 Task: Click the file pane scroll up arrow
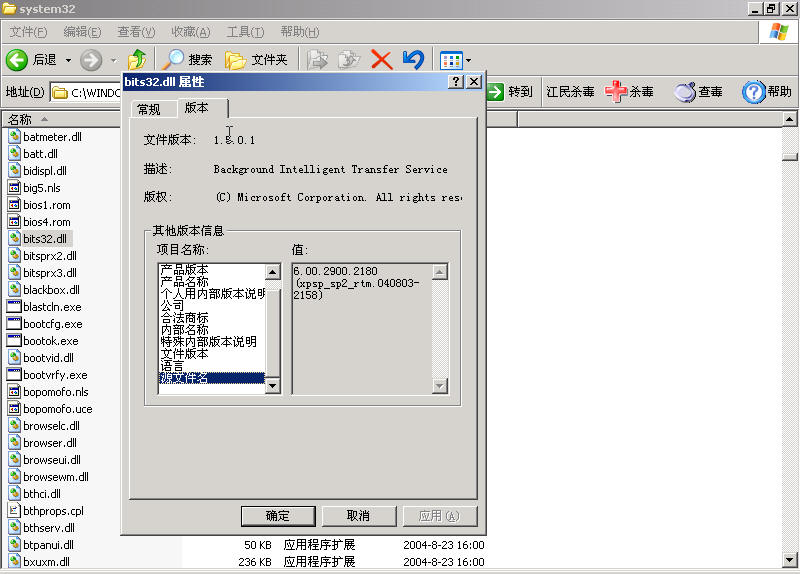tap(789, 119)
